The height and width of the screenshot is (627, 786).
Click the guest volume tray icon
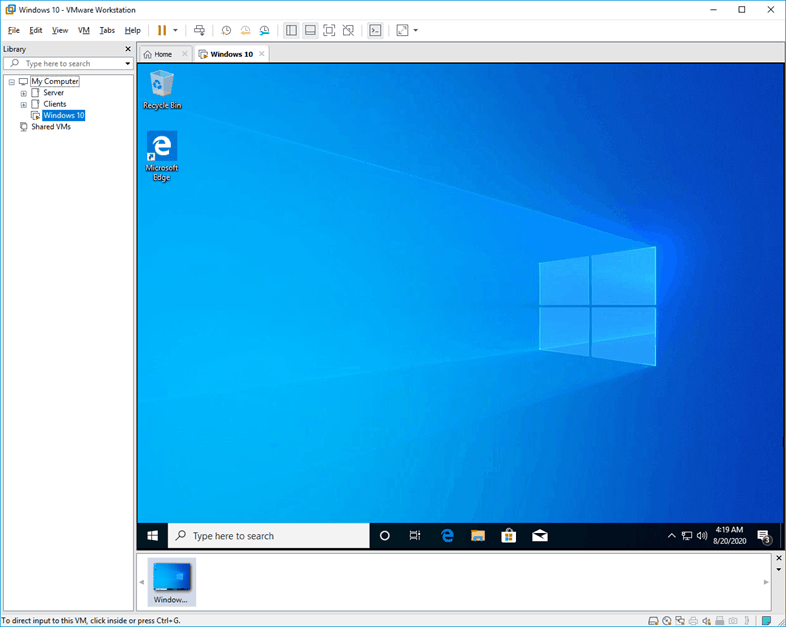tap(702, 536)
